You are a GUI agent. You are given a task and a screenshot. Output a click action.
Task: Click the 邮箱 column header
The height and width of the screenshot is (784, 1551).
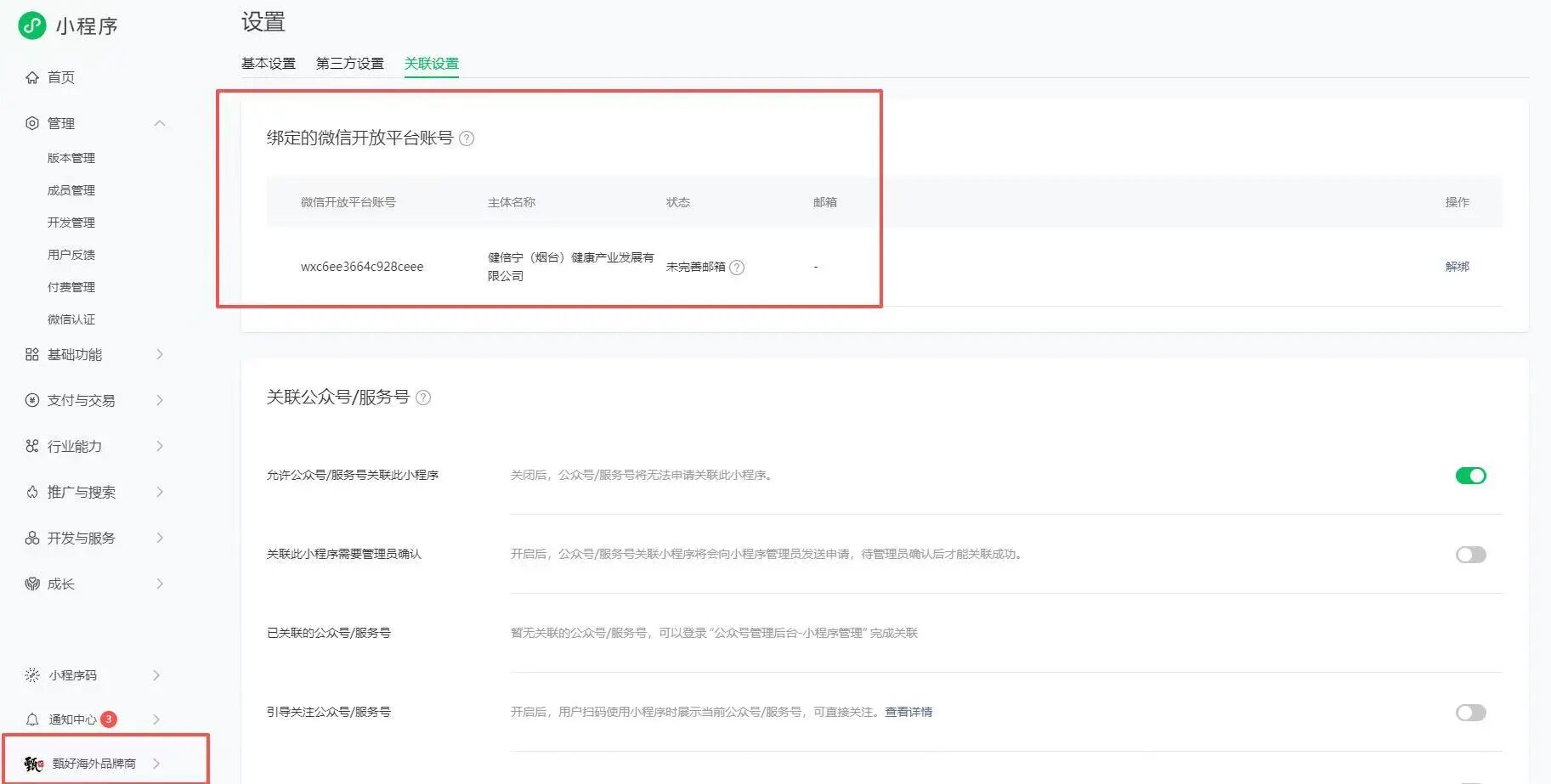825,202
